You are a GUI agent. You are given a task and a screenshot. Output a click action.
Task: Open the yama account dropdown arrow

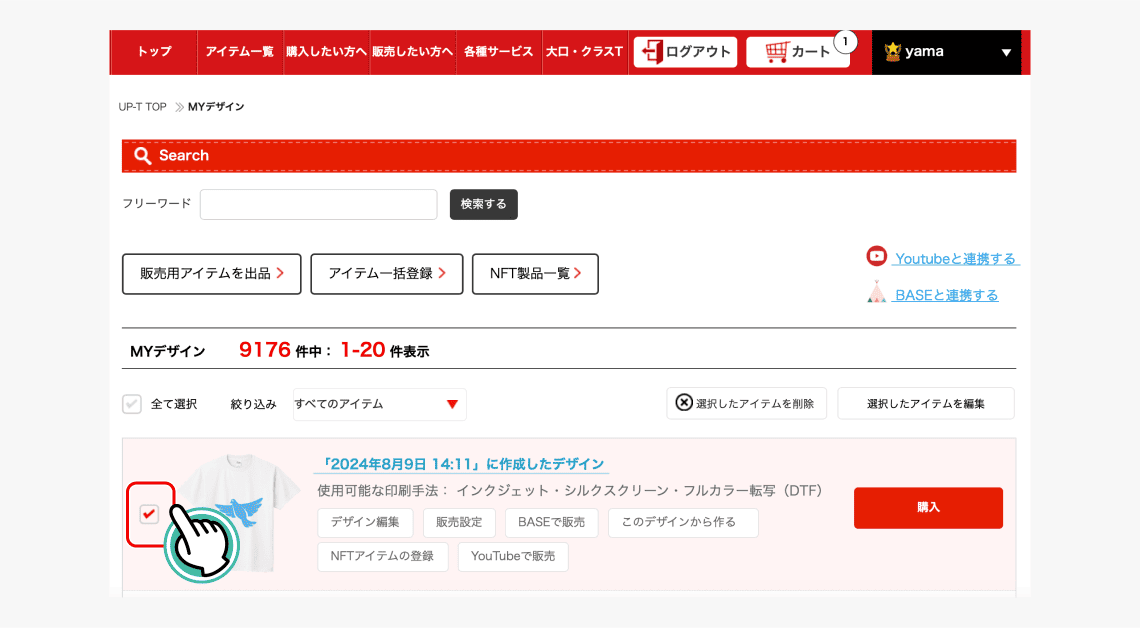click(x=1006, y=53)
